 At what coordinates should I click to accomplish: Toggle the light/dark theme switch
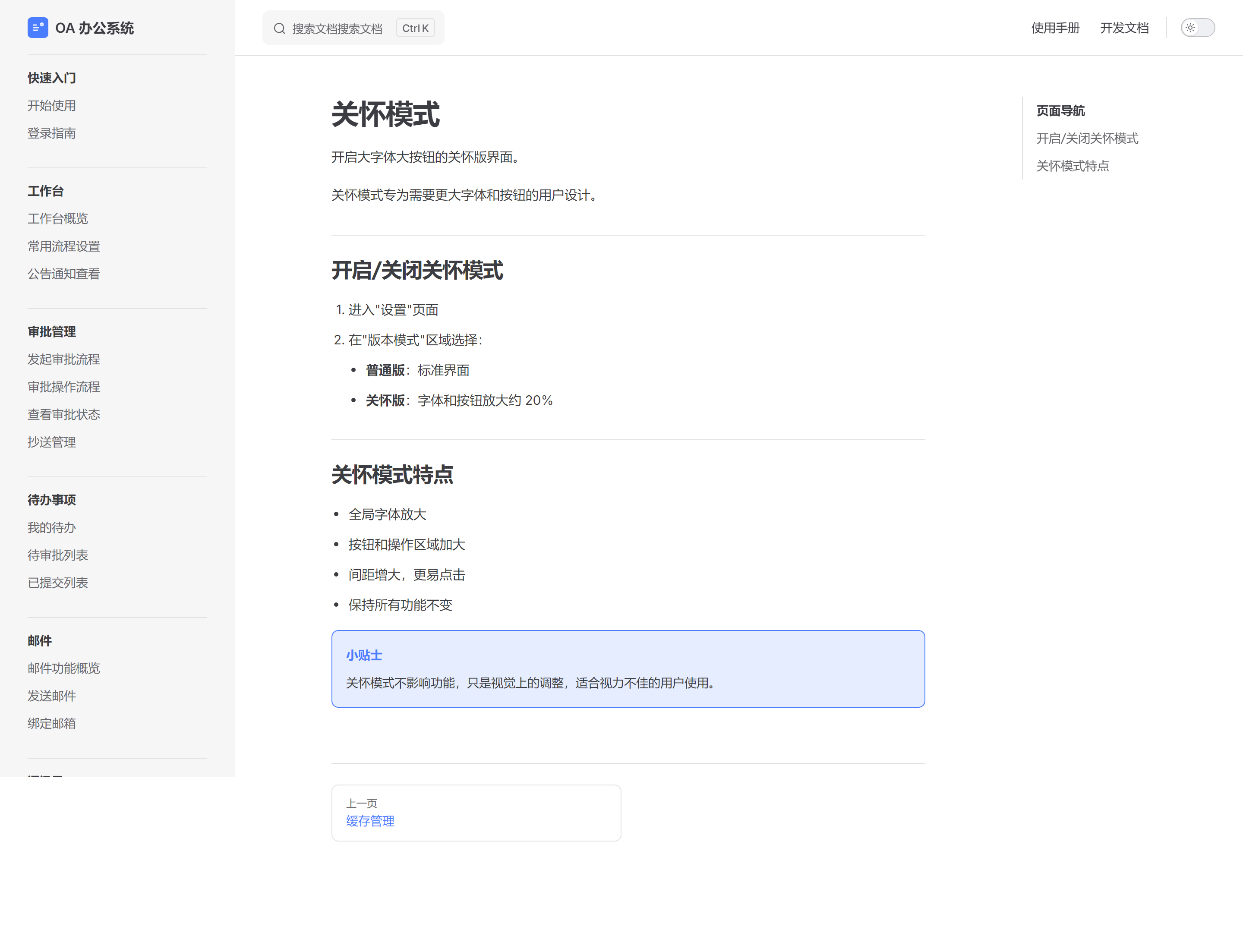(1197, 28)
